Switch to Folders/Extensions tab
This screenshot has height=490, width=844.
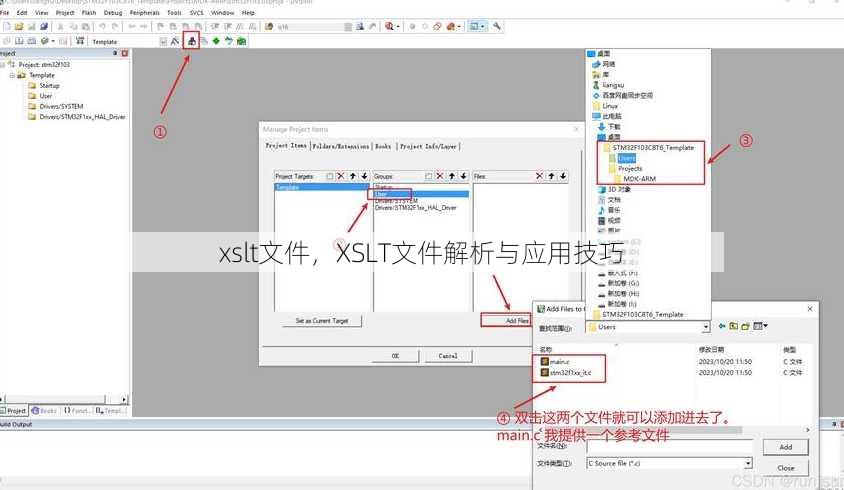(341, 146)
